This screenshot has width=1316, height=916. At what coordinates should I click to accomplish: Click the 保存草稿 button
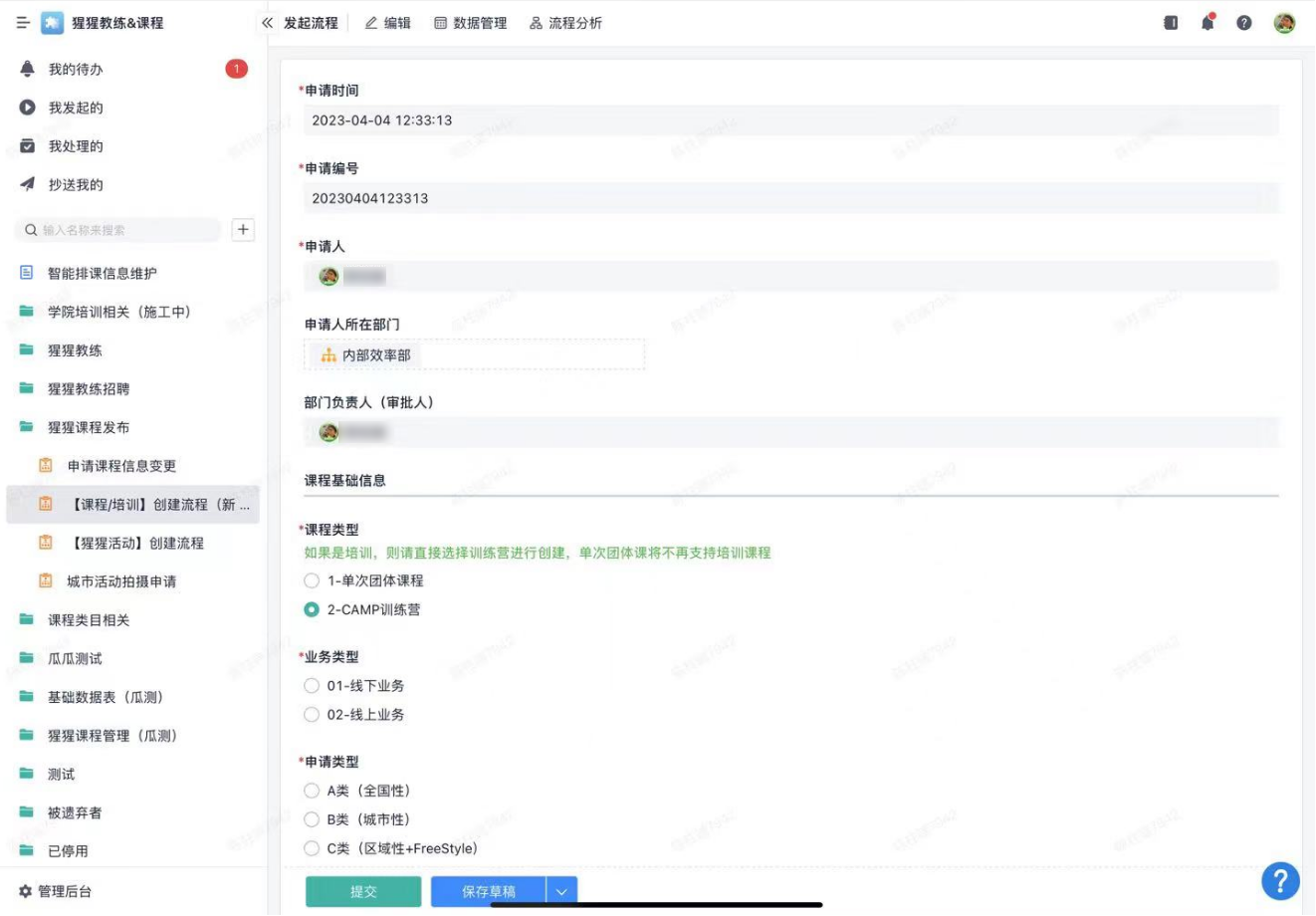coord(488,892)
